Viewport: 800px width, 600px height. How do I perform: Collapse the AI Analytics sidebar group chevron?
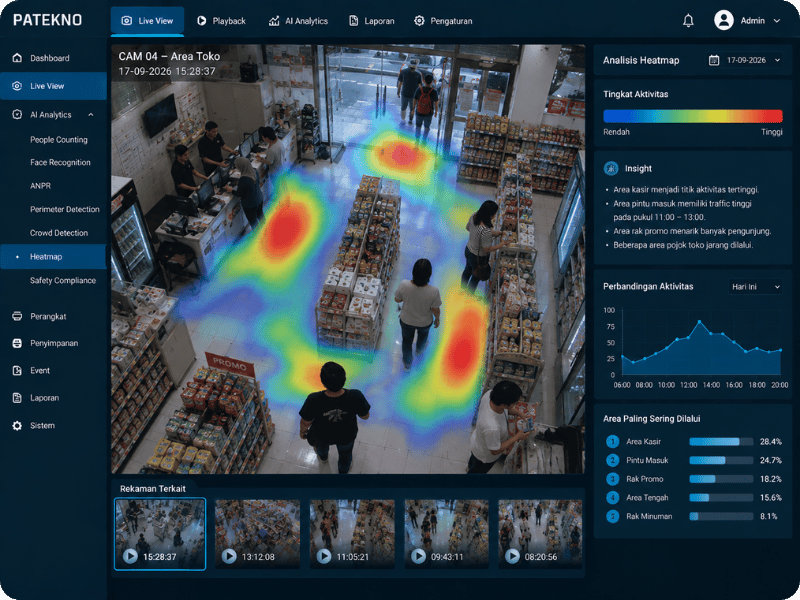point(91,115)
